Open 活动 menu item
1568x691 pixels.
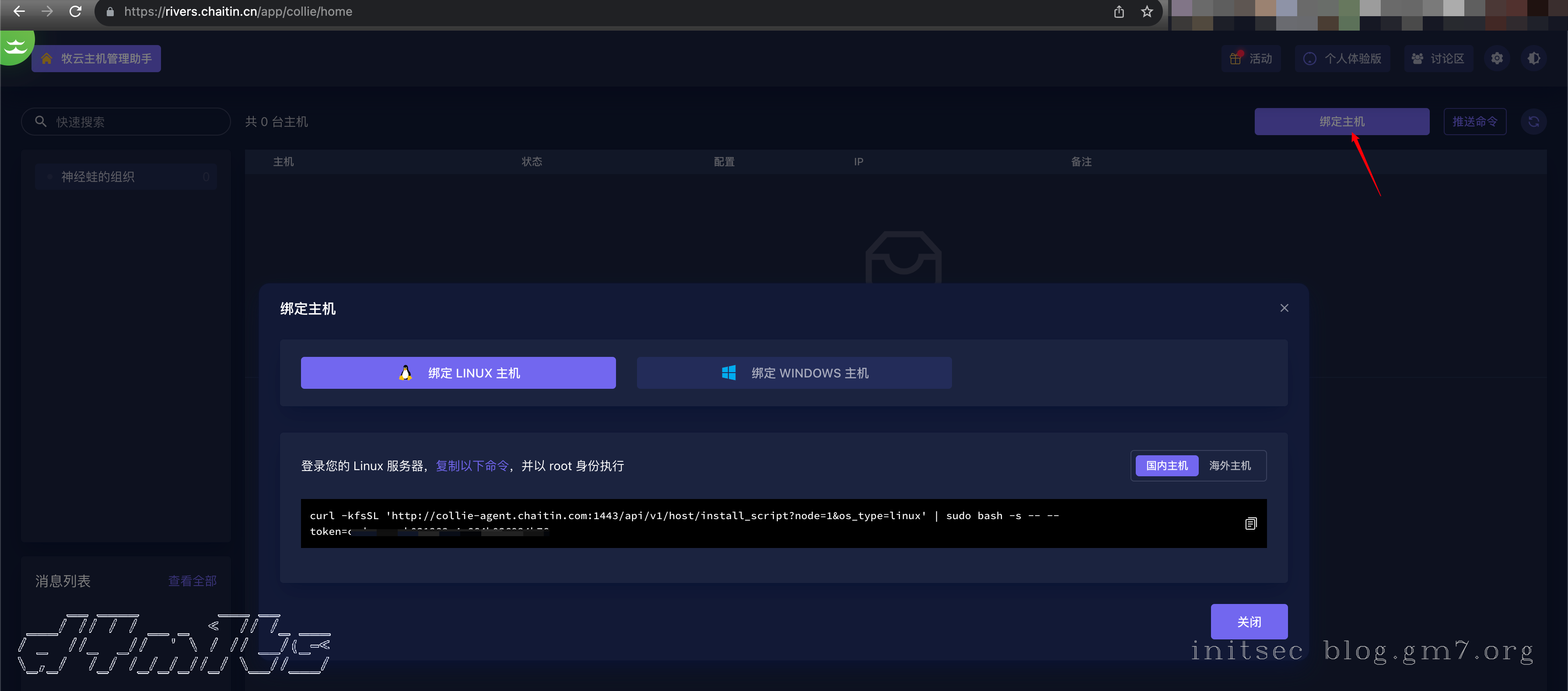click(x=1251, y=59)
